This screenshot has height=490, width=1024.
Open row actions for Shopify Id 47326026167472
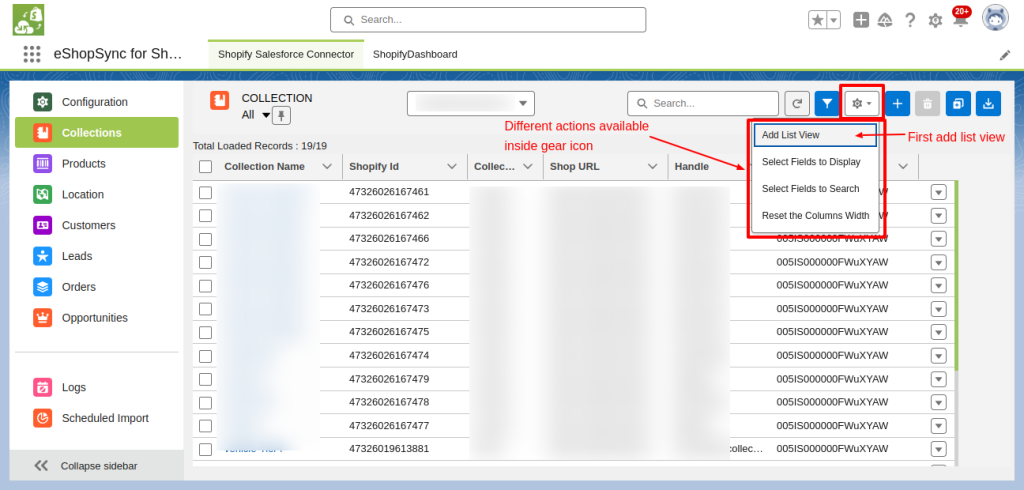pyautogui.click(x=938, y=262)
